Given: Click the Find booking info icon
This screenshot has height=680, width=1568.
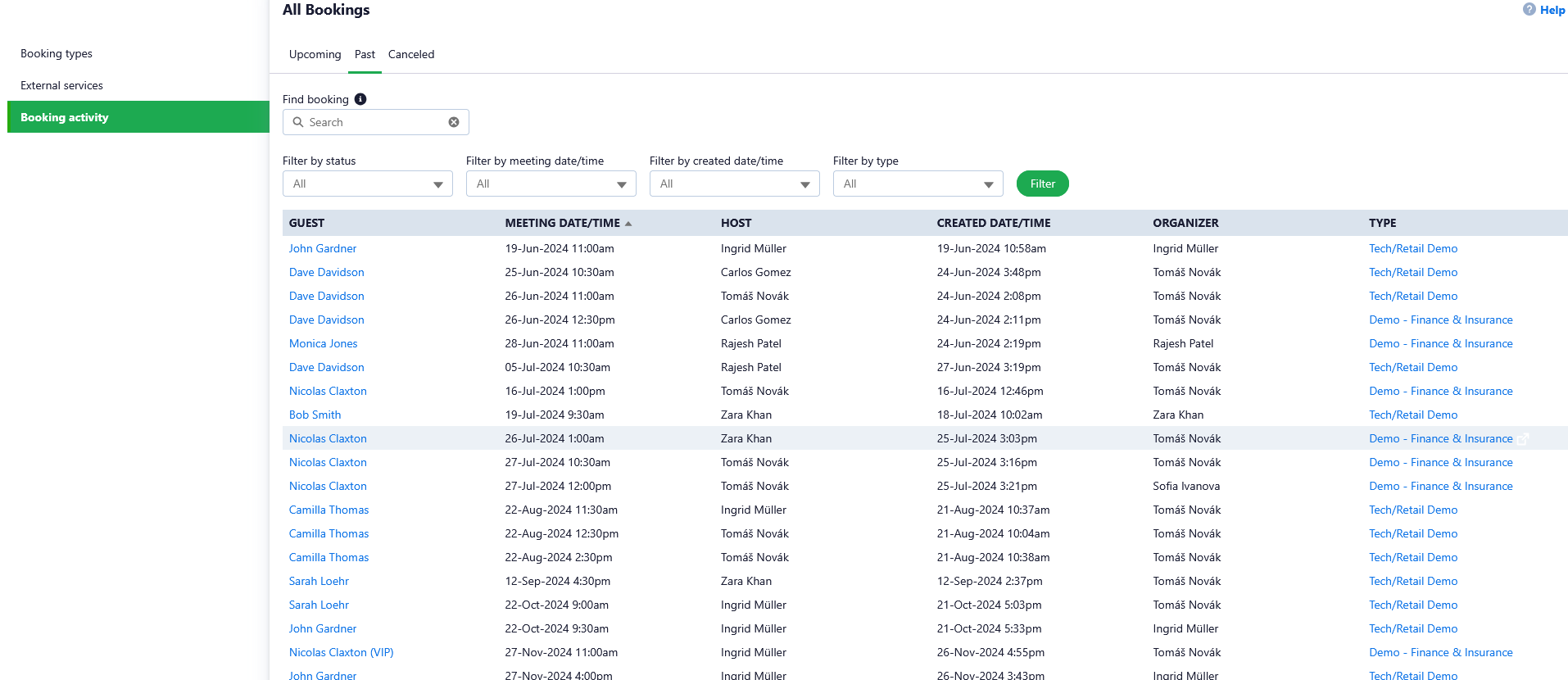Looking at the screenshot, I should 360,99.
